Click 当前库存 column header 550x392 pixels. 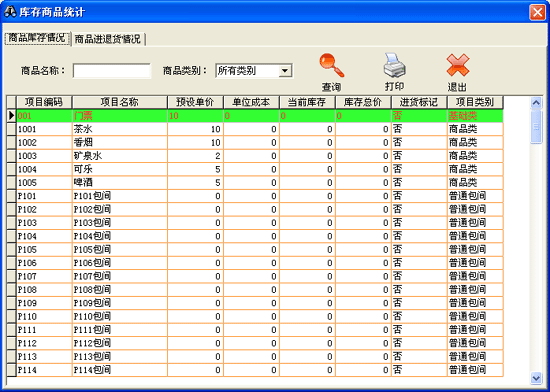(x=307, y=102)
